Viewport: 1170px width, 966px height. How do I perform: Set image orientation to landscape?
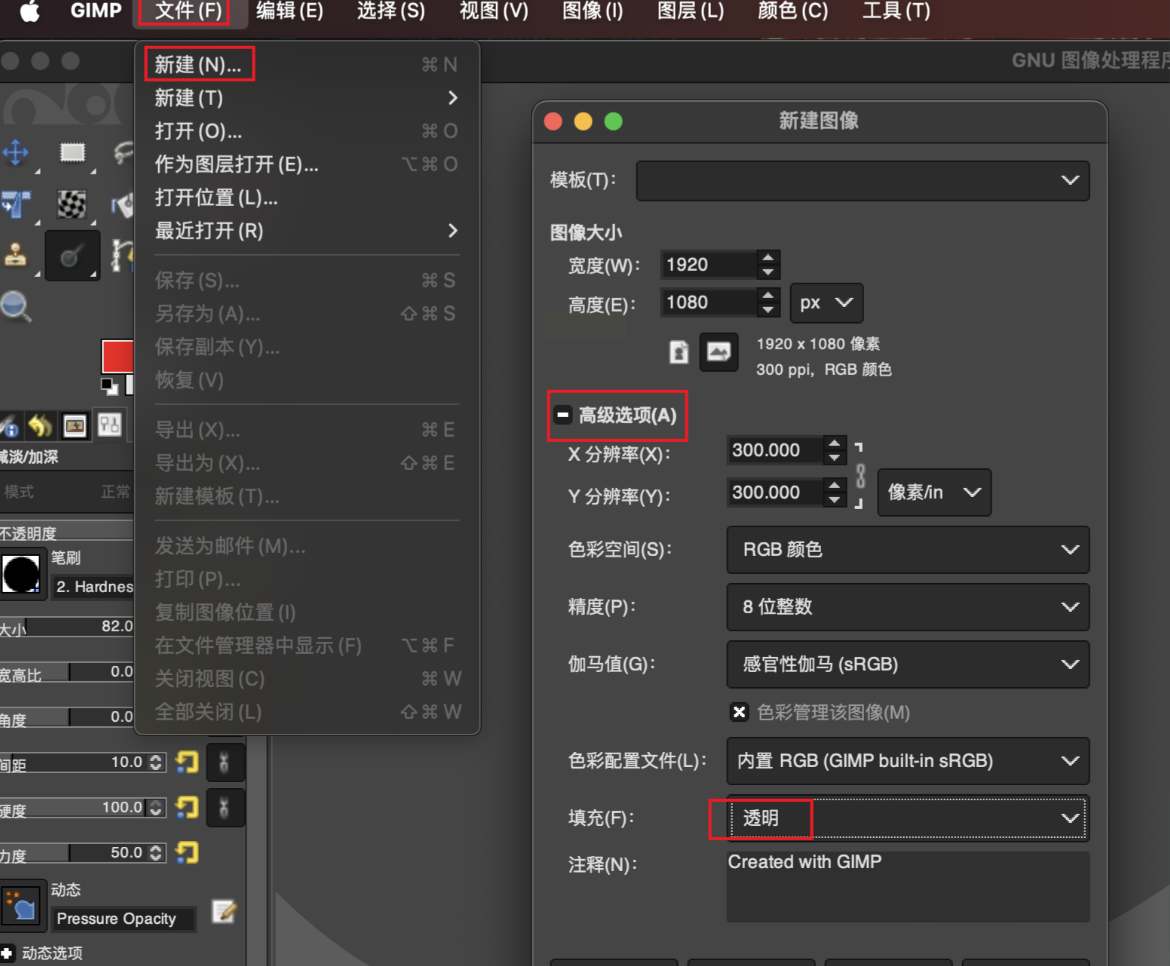pos(719,351)
